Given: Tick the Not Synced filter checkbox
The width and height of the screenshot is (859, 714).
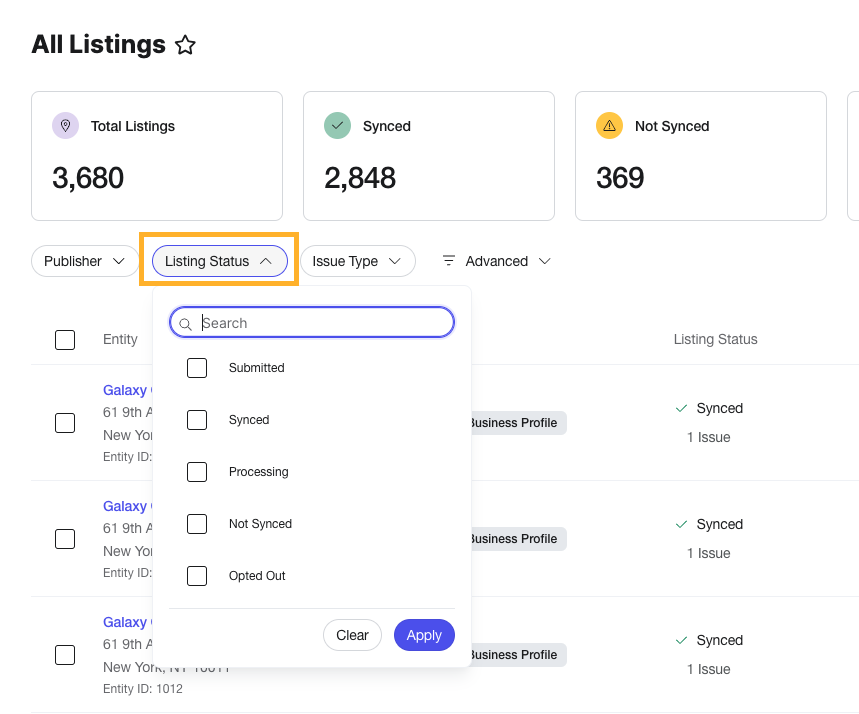Looking at the screenshot, I should pos(197,524).
